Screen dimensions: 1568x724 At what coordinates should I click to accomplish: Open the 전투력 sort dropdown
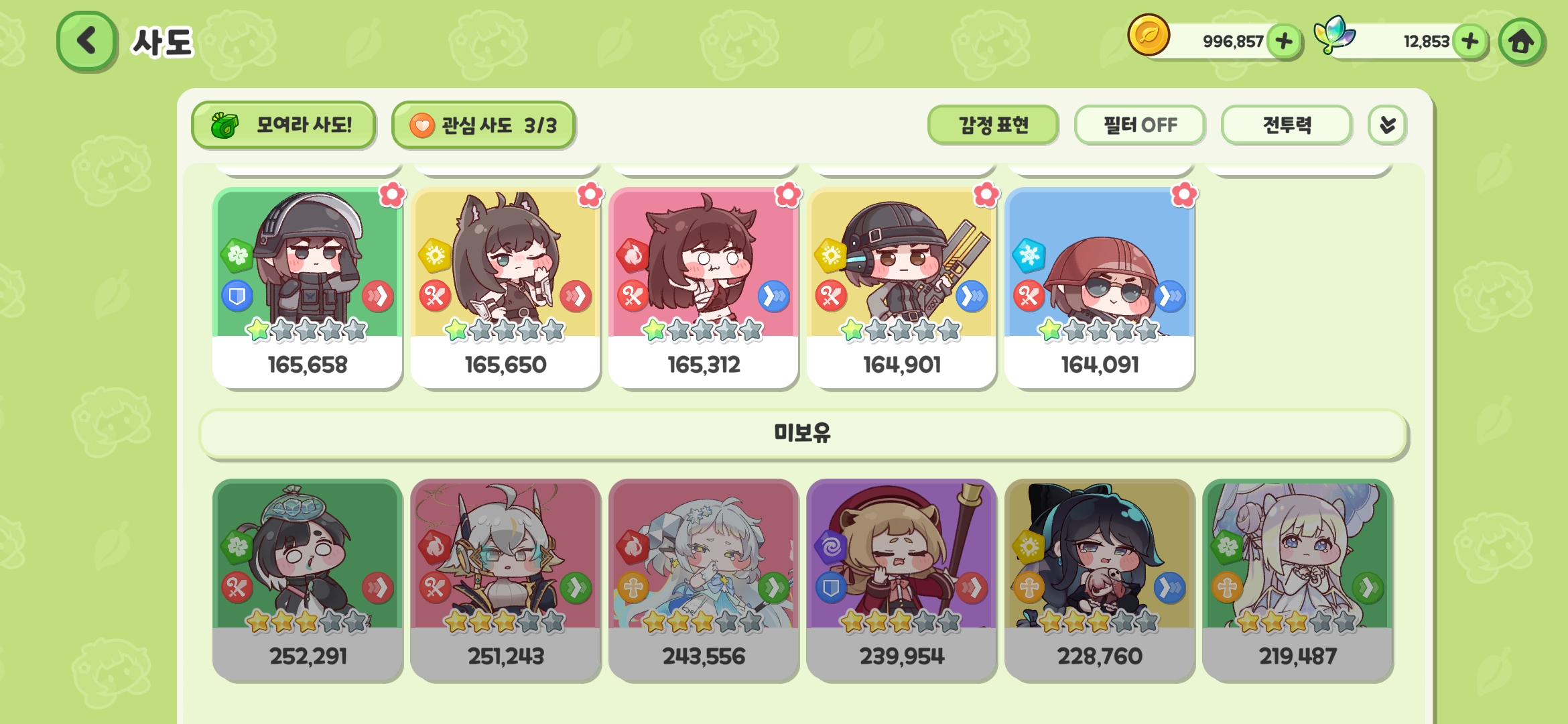pos(1287,125)
